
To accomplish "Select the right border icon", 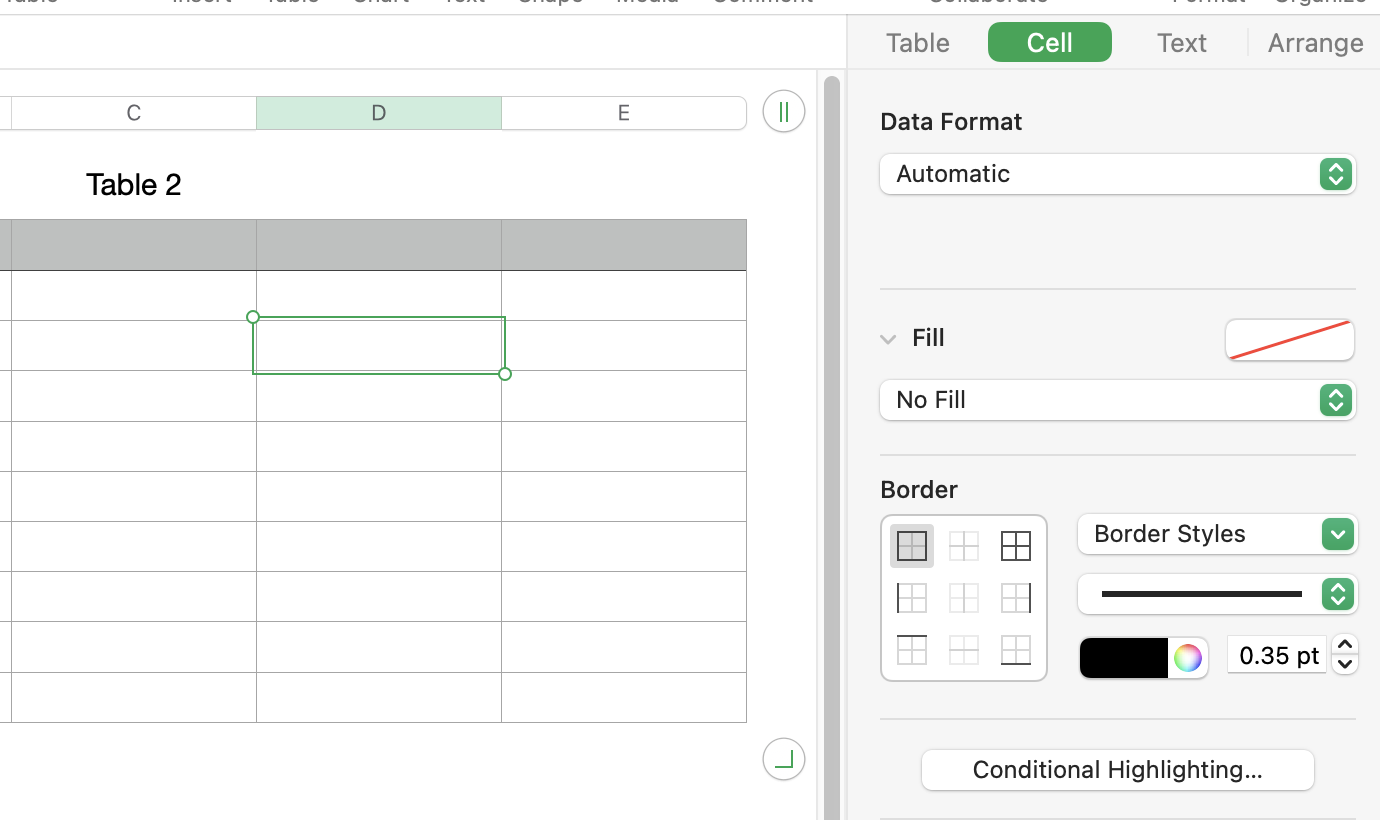I will pos(1016,598).
